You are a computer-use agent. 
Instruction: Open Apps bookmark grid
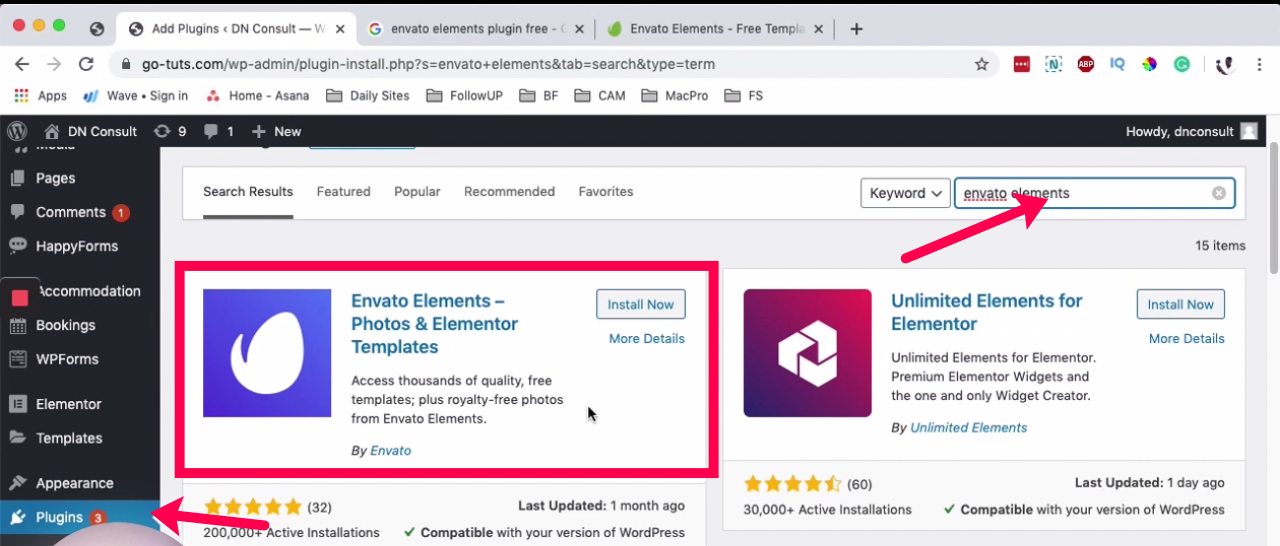pyautogui.click(x=41, y=96)
